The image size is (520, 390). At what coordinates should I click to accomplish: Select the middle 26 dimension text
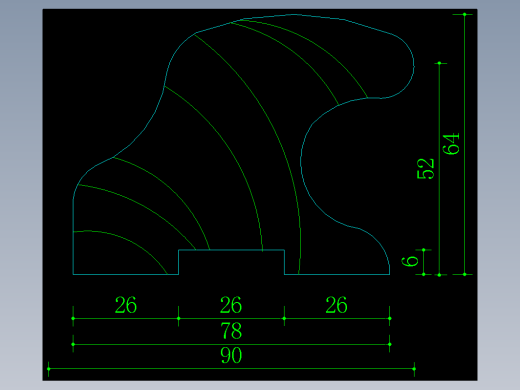231,305
